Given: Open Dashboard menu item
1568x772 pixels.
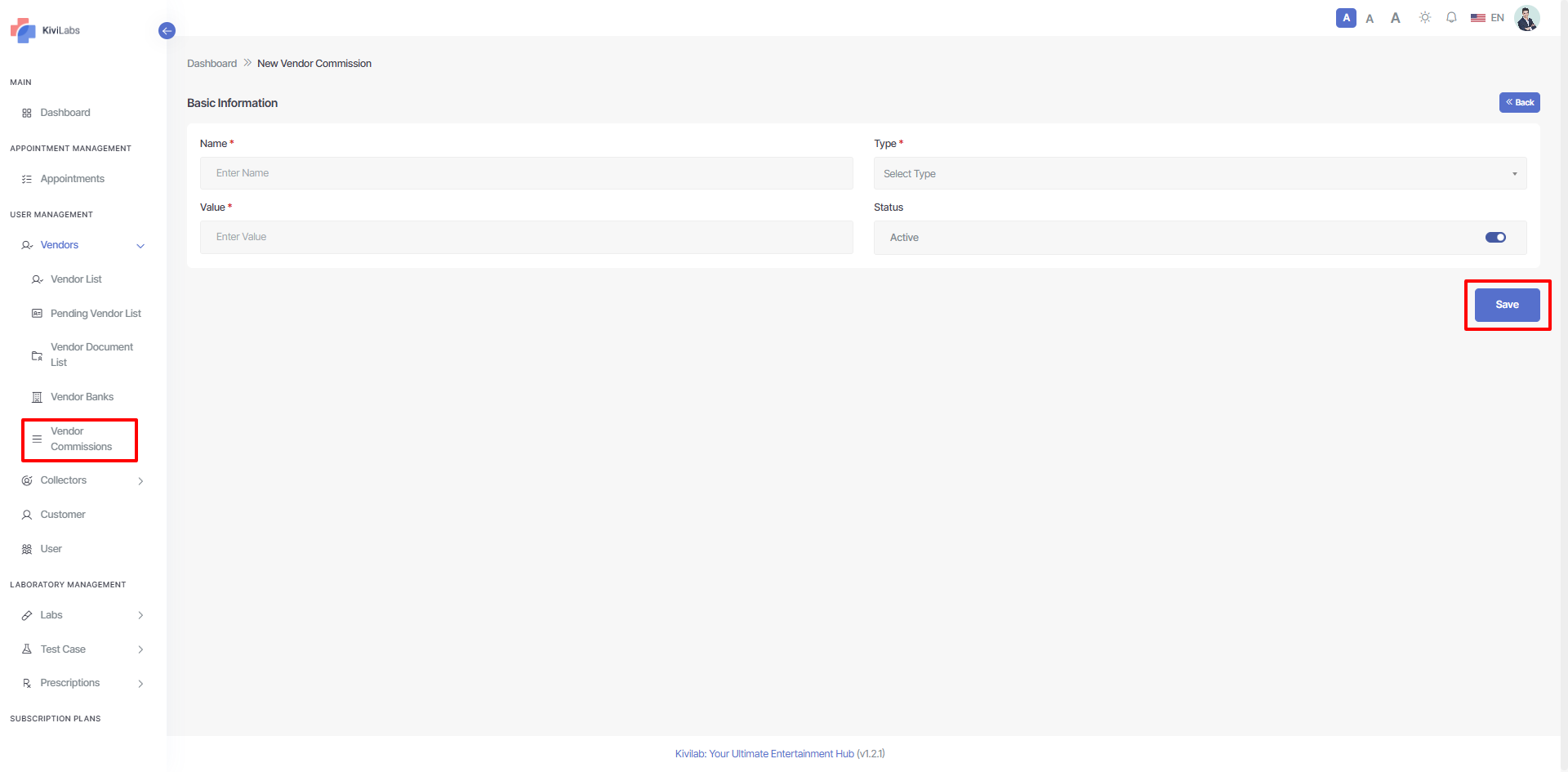Looking at the screenshot, I should pyautogui.click(x=65, y=113).
